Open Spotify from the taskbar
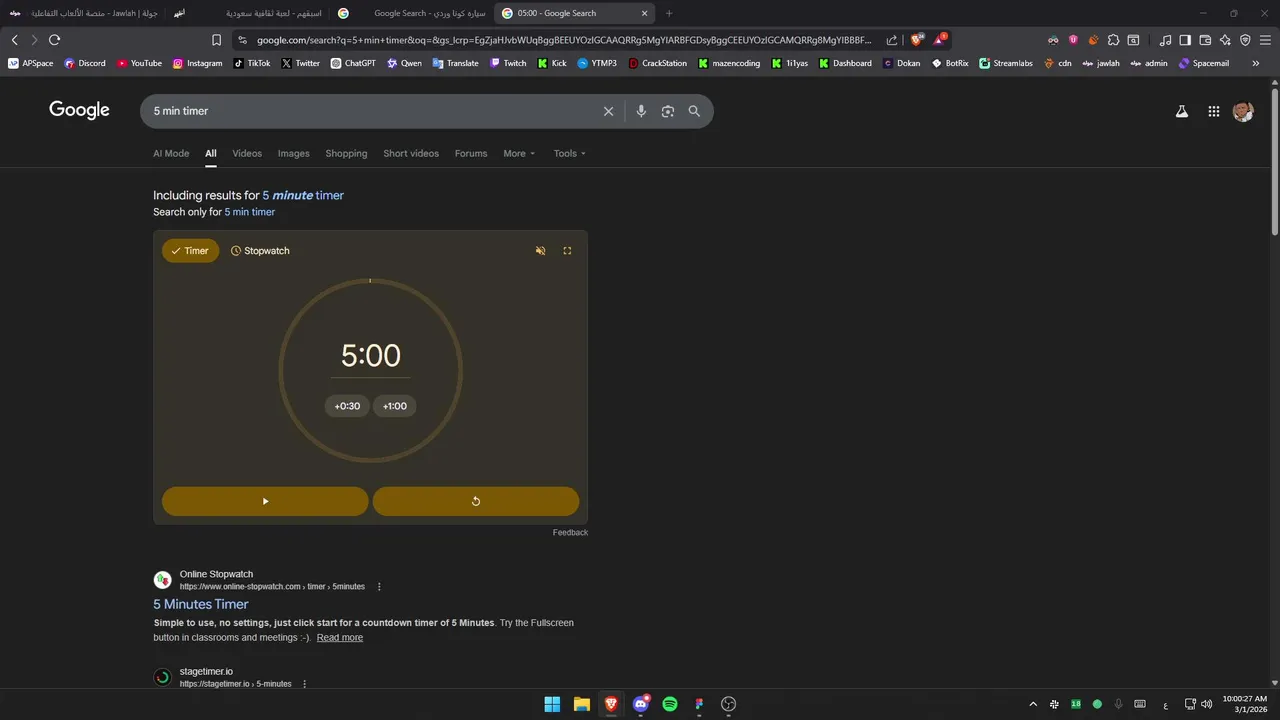This screenshot has height=720, width=1280. tap(670, 704)
